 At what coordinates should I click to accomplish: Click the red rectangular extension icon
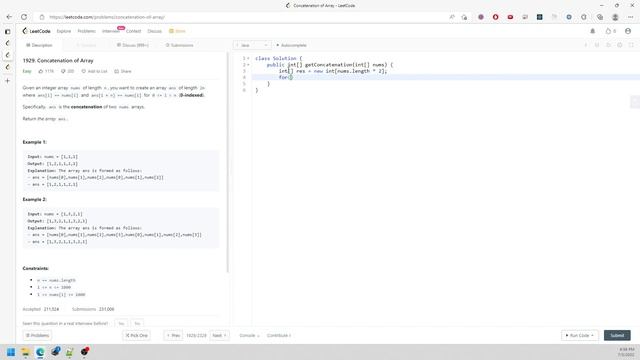pos(510,17)
